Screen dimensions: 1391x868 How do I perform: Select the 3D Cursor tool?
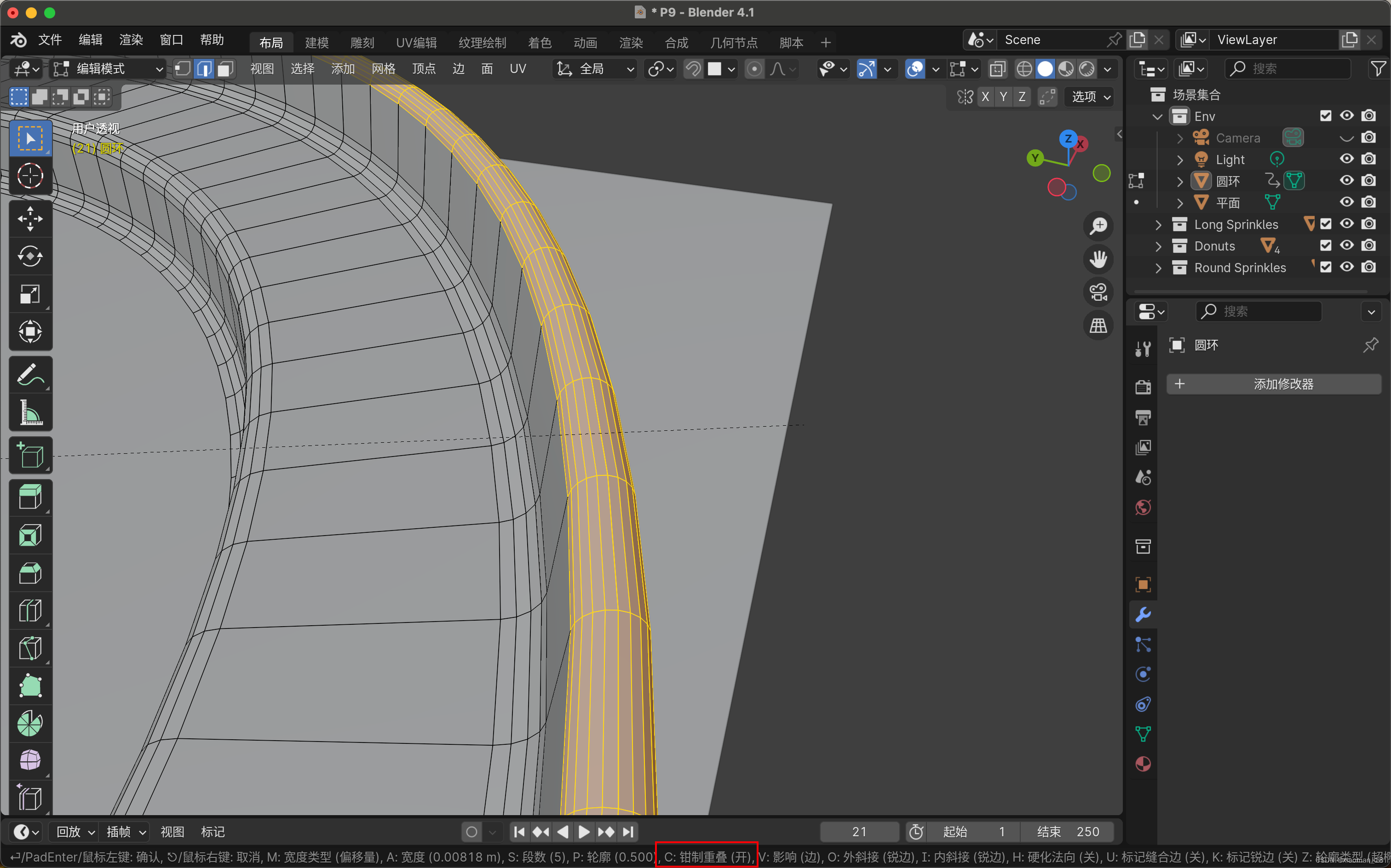pyautogui.click(x=30, y=176)
